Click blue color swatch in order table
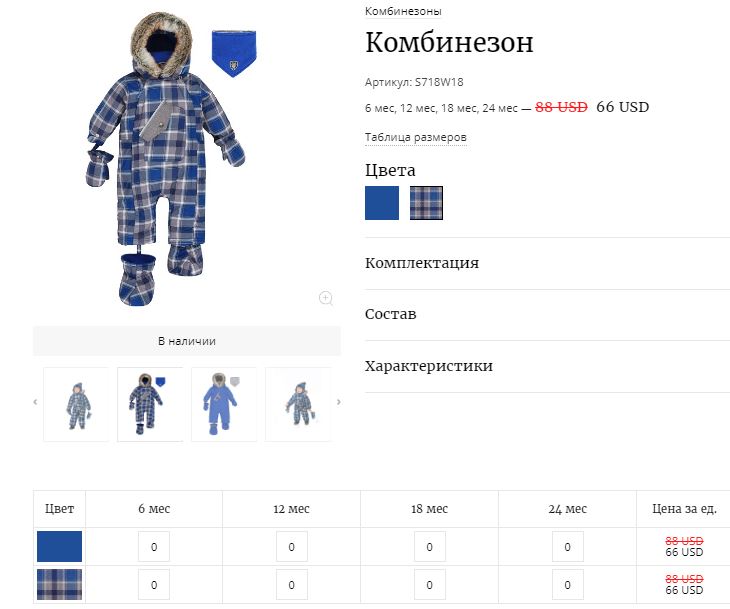 (60, 546)
